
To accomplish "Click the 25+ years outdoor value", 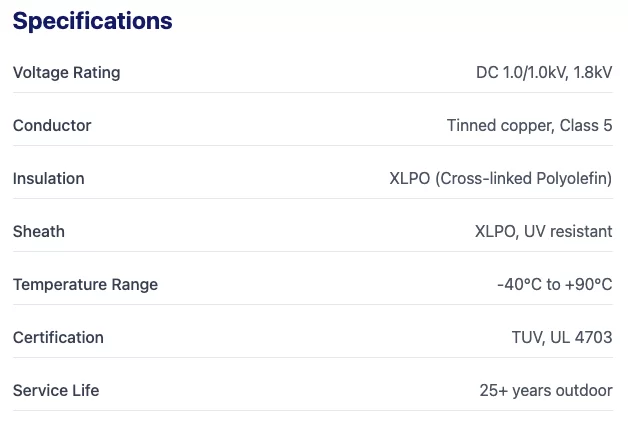I will tap(546, 391).
